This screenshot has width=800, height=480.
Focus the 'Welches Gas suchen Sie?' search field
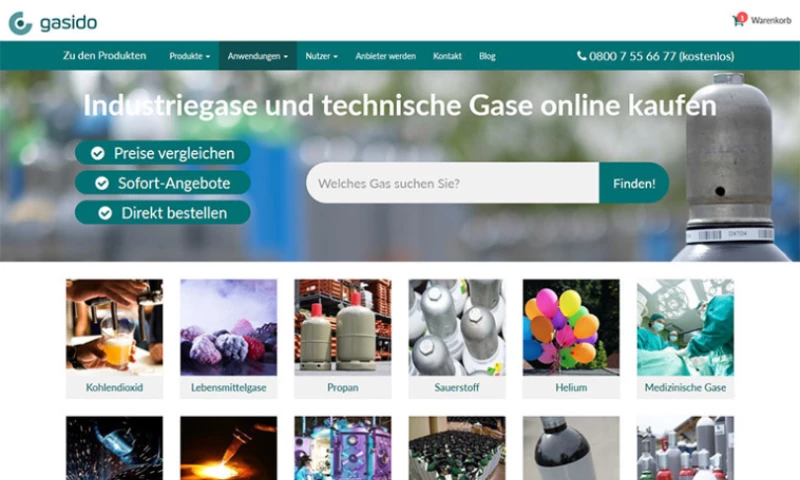453,183
